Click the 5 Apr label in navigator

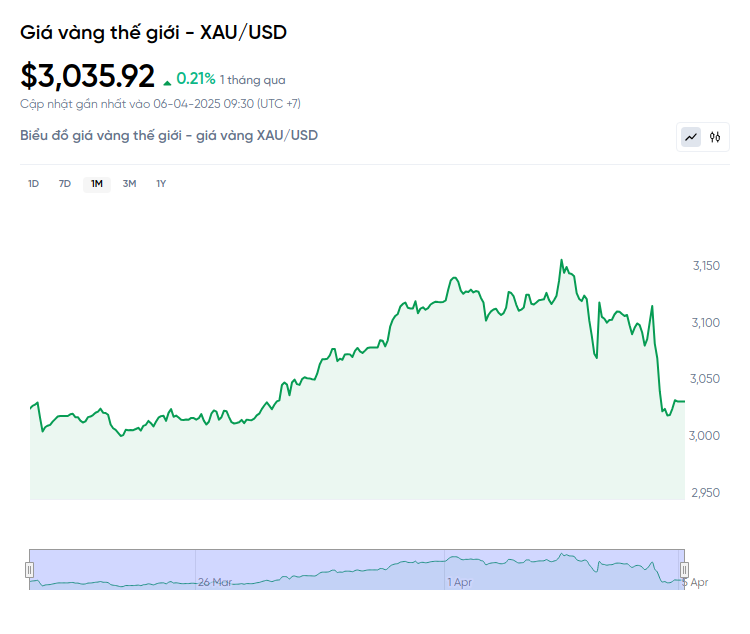pyautogui.click(x=695, y=581)
